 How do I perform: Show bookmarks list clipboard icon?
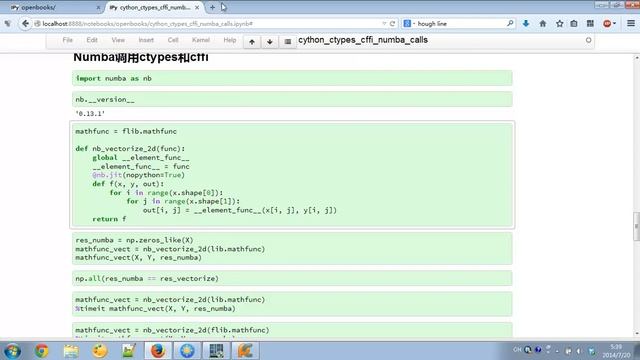(574, 24)
